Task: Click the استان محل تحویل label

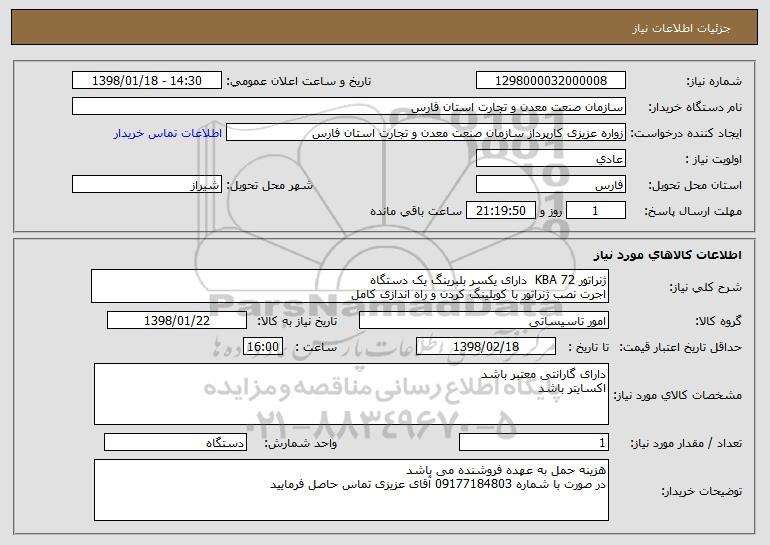Action: 695,185
